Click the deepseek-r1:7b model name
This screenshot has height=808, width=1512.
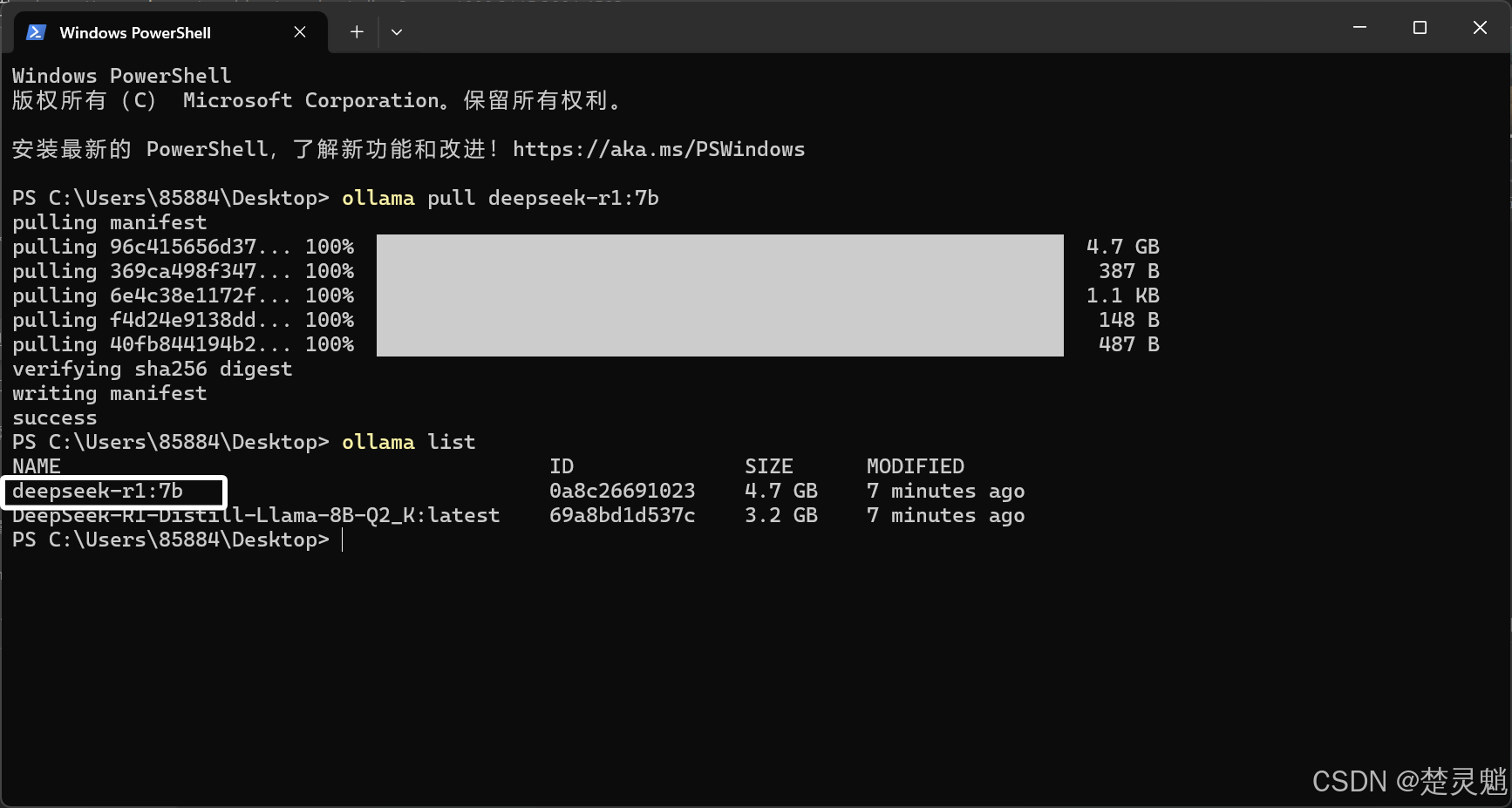click(x=98, y=491)
